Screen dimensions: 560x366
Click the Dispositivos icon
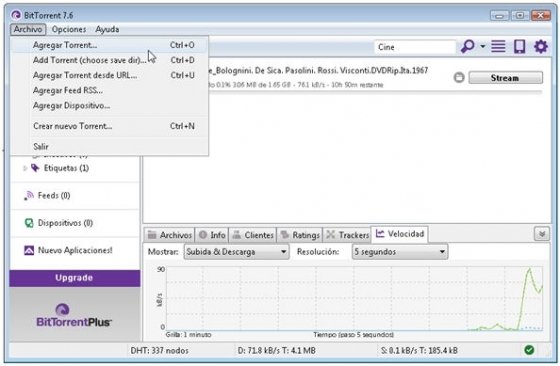click(29, 223)
